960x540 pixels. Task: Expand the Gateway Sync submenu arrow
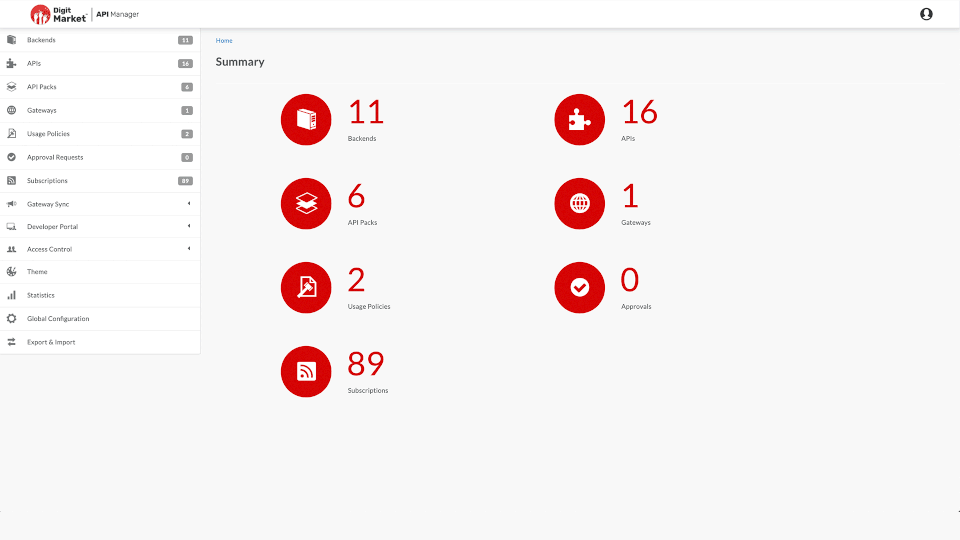pos(189,204)
